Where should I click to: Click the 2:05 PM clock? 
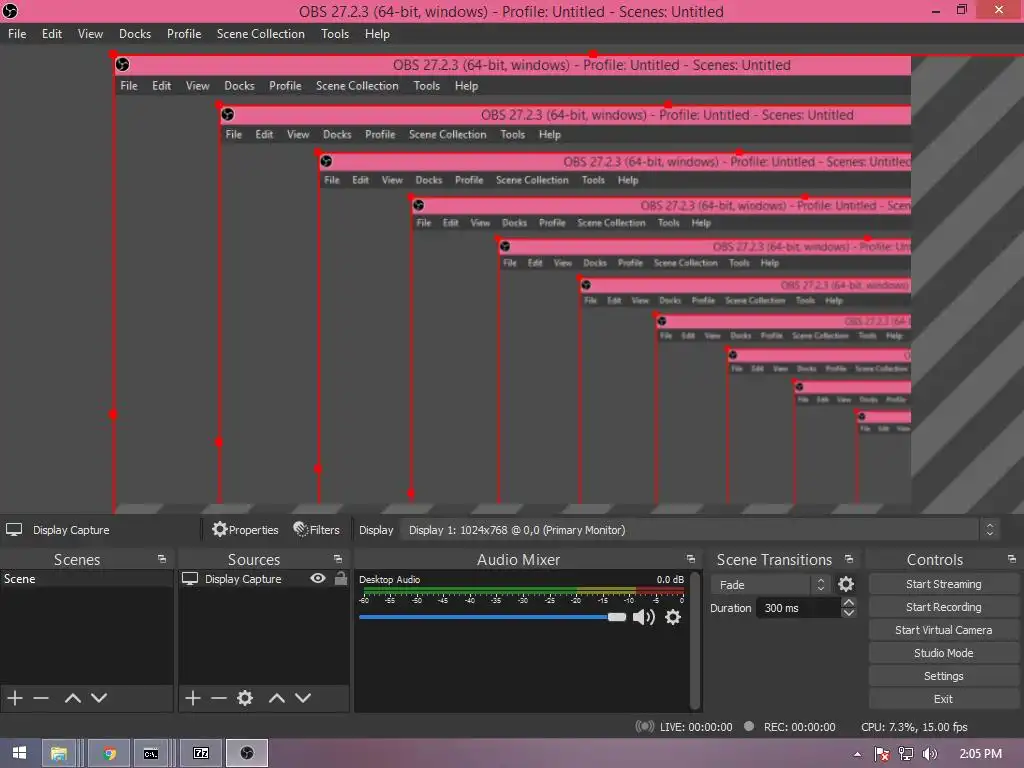tap(980, 754)
